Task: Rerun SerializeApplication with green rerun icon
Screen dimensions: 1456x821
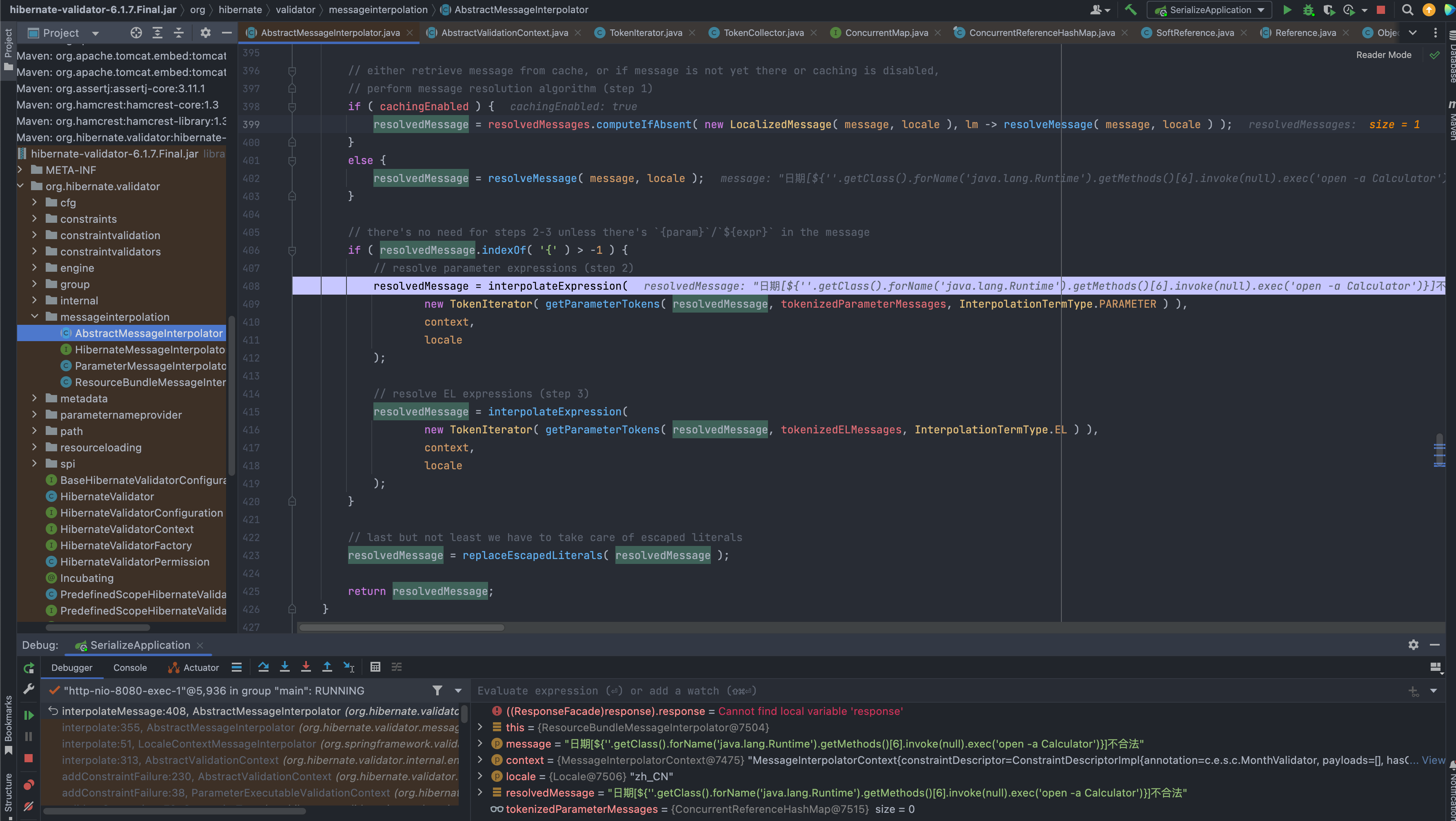Action: (x=28, y=668)
